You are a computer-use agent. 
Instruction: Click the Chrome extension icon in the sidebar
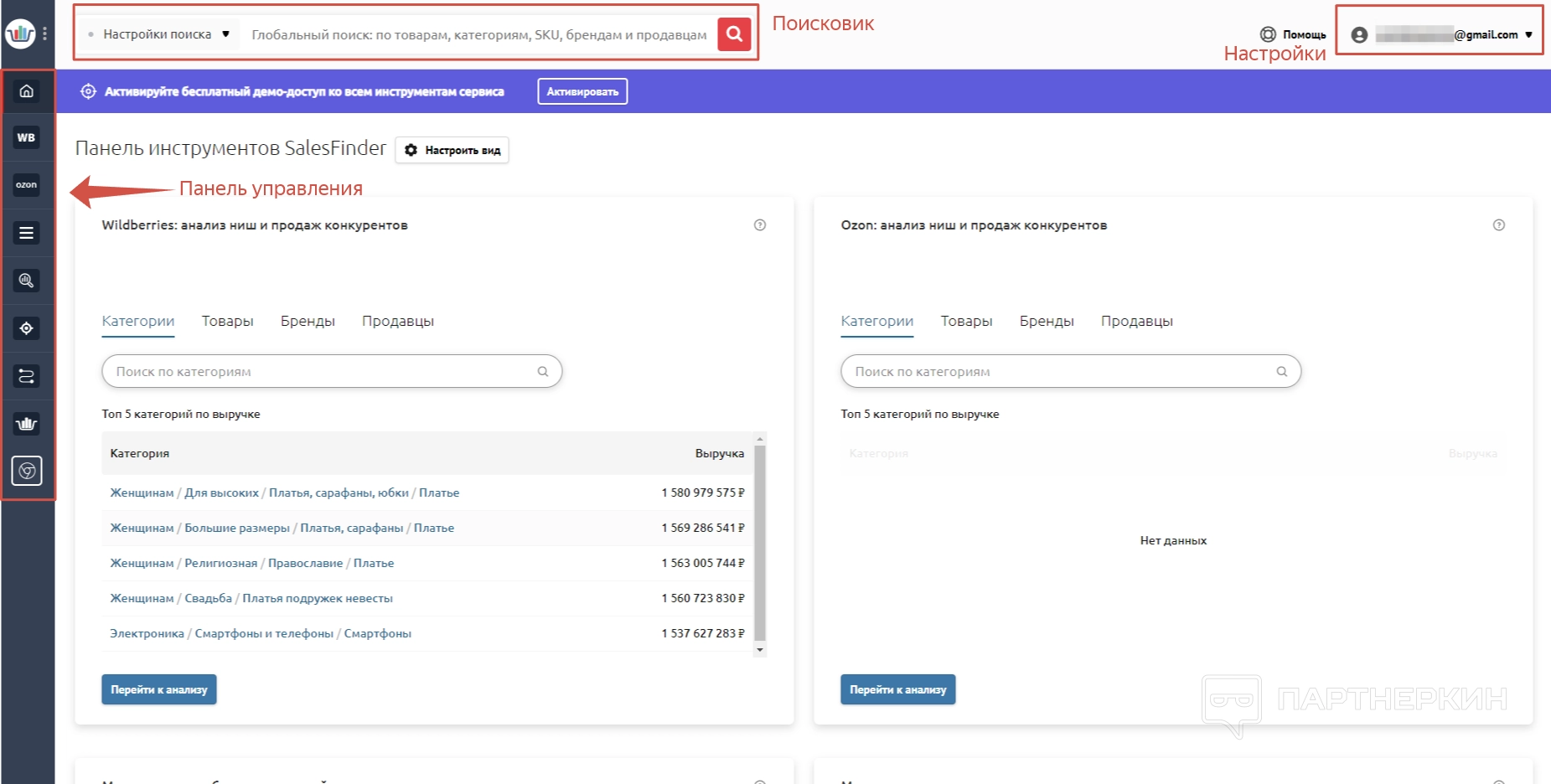pyautogui.click(x=27, y=471)
